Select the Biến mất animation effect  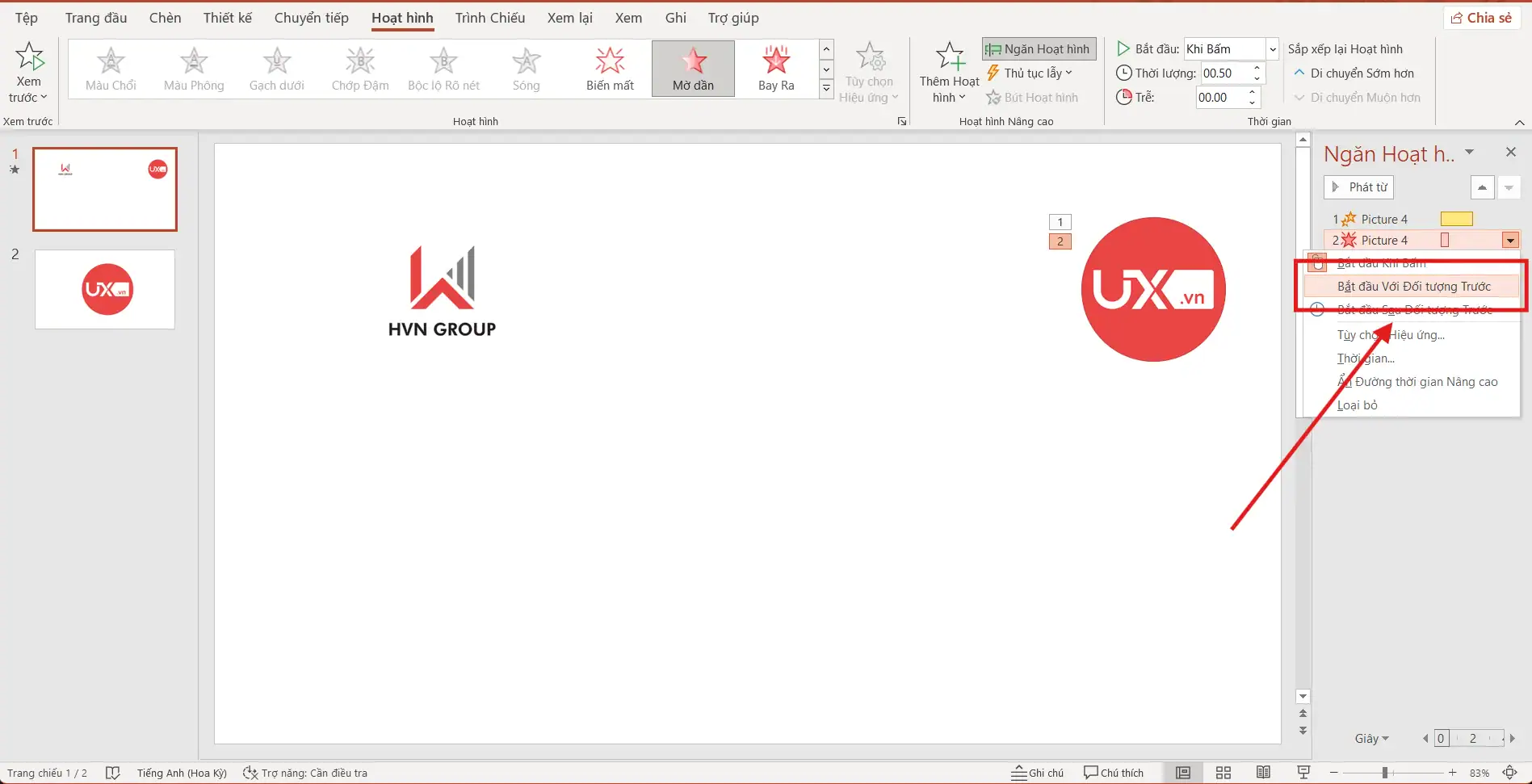point(610,69)
